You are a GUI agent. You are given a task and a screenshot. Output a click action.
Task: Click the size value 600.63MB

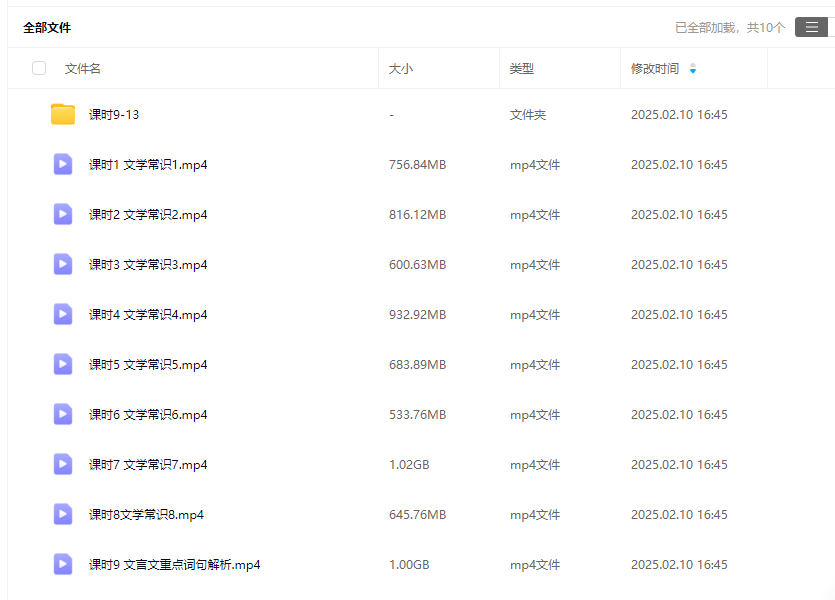tap(418, 265)
